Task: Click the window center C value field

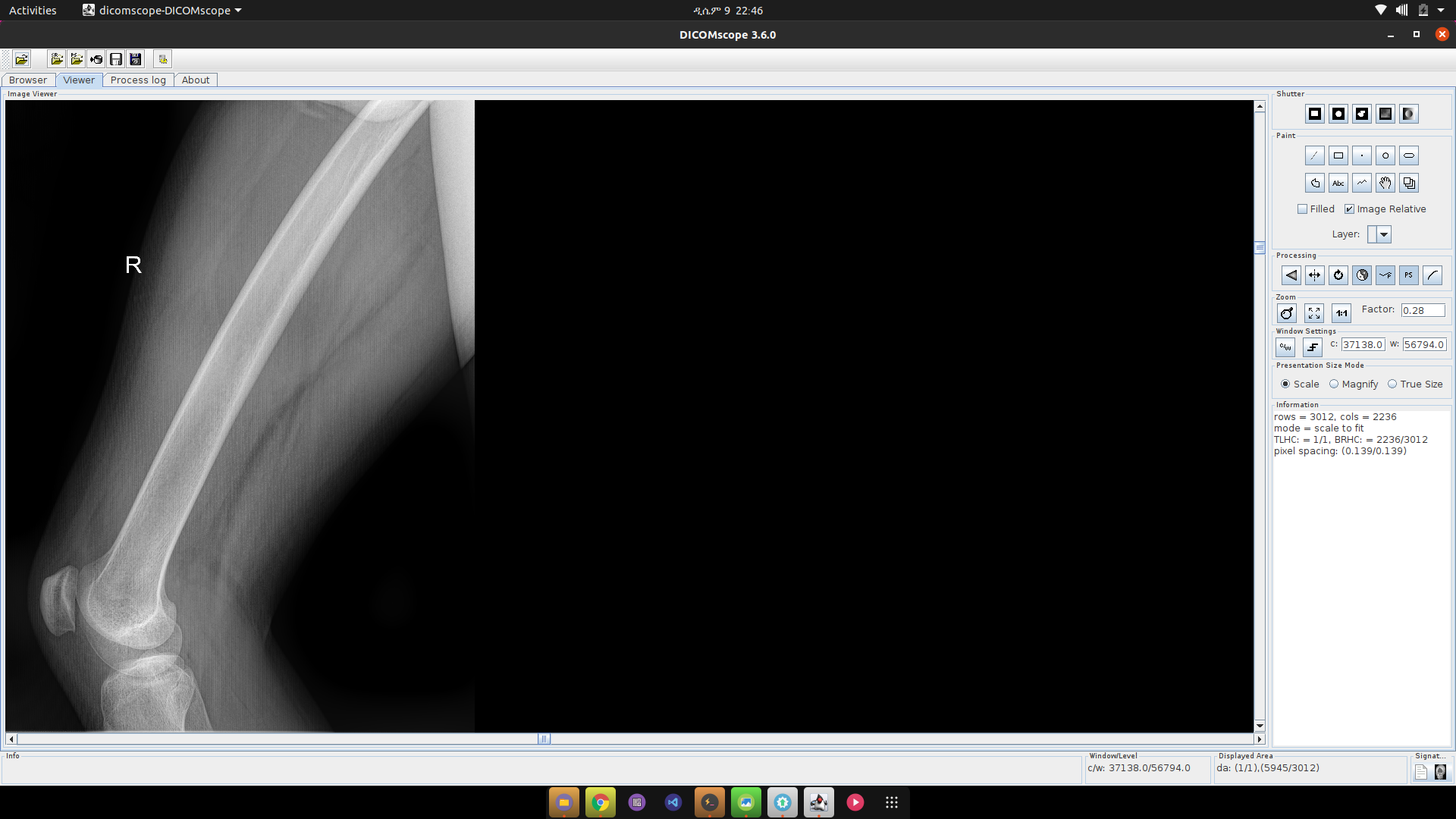Action: 1363,344
